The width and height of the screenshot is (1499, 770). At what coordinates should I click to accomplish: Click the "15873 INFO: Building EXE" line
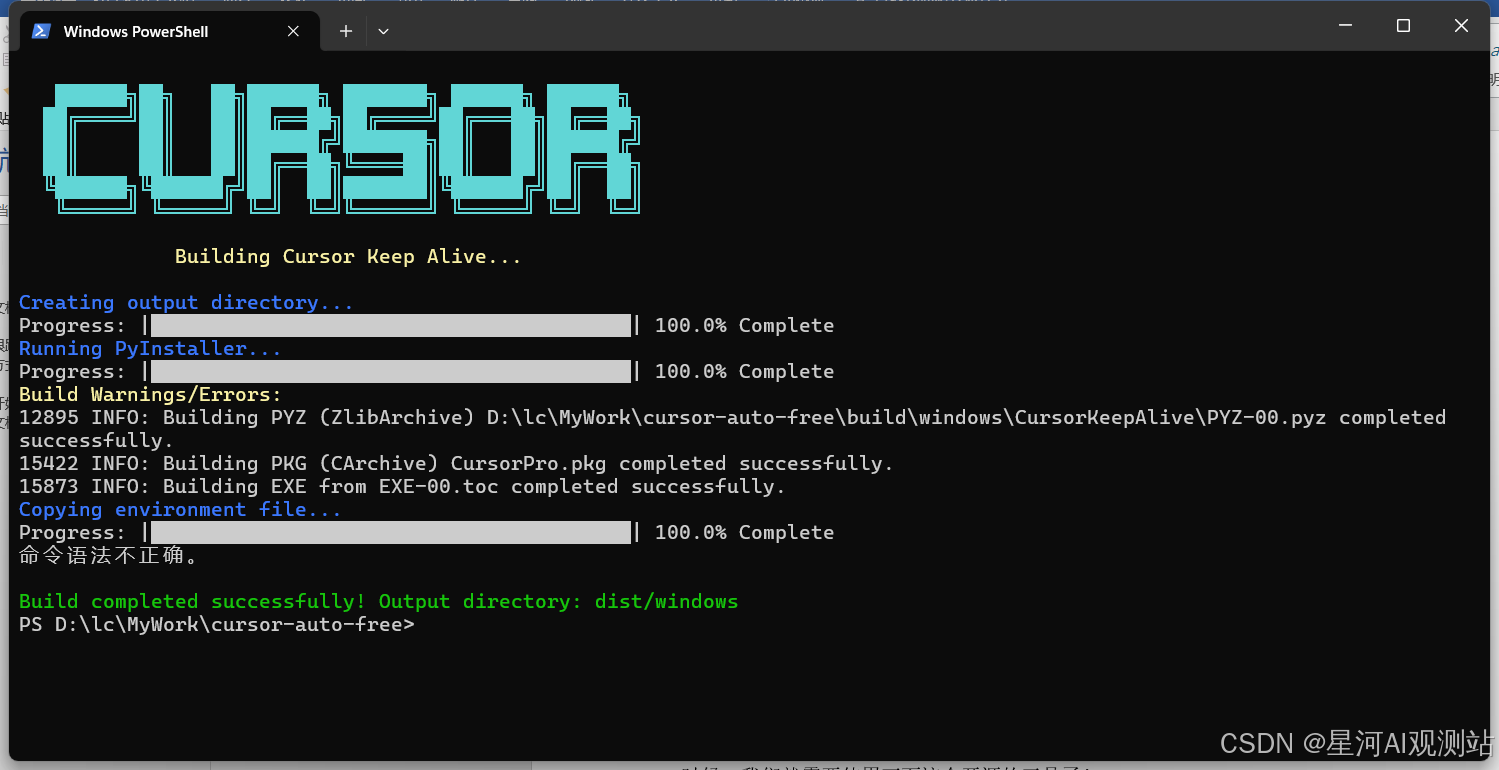pyautogui.click(x=402, y=486)
